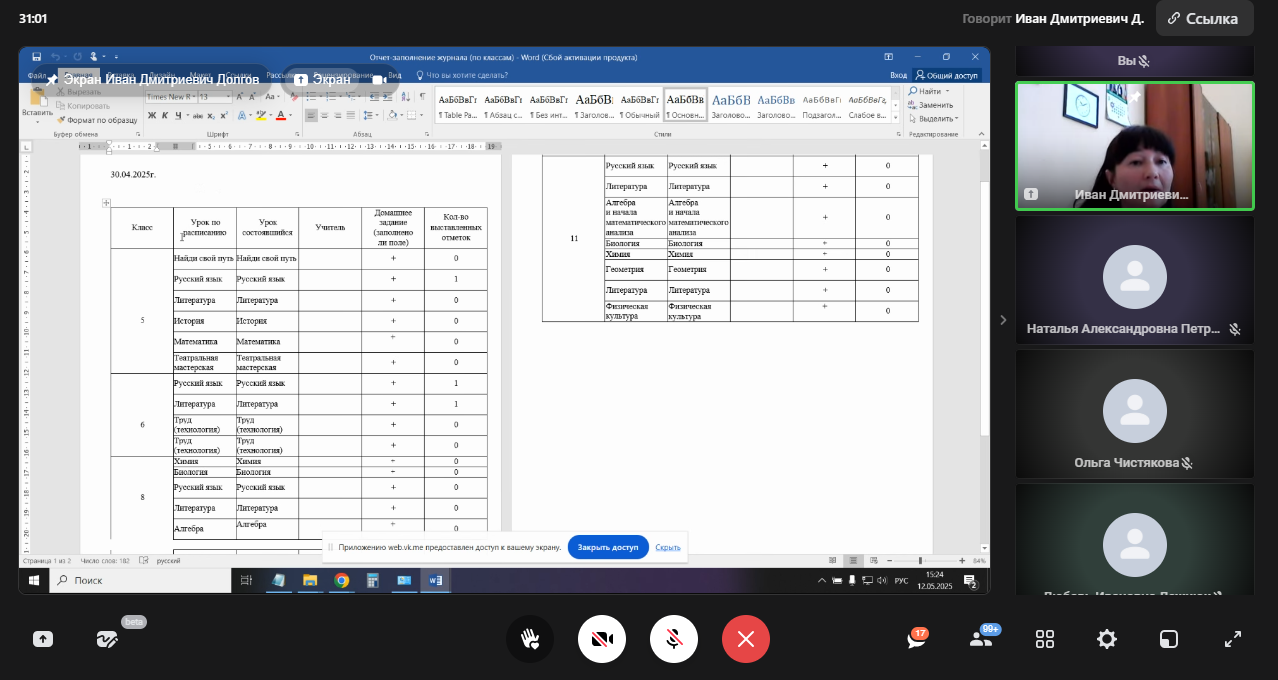Click the Скрыть link
This screenshot has width=1278, height=680.
pyautogui.click(x=668, y=548)
